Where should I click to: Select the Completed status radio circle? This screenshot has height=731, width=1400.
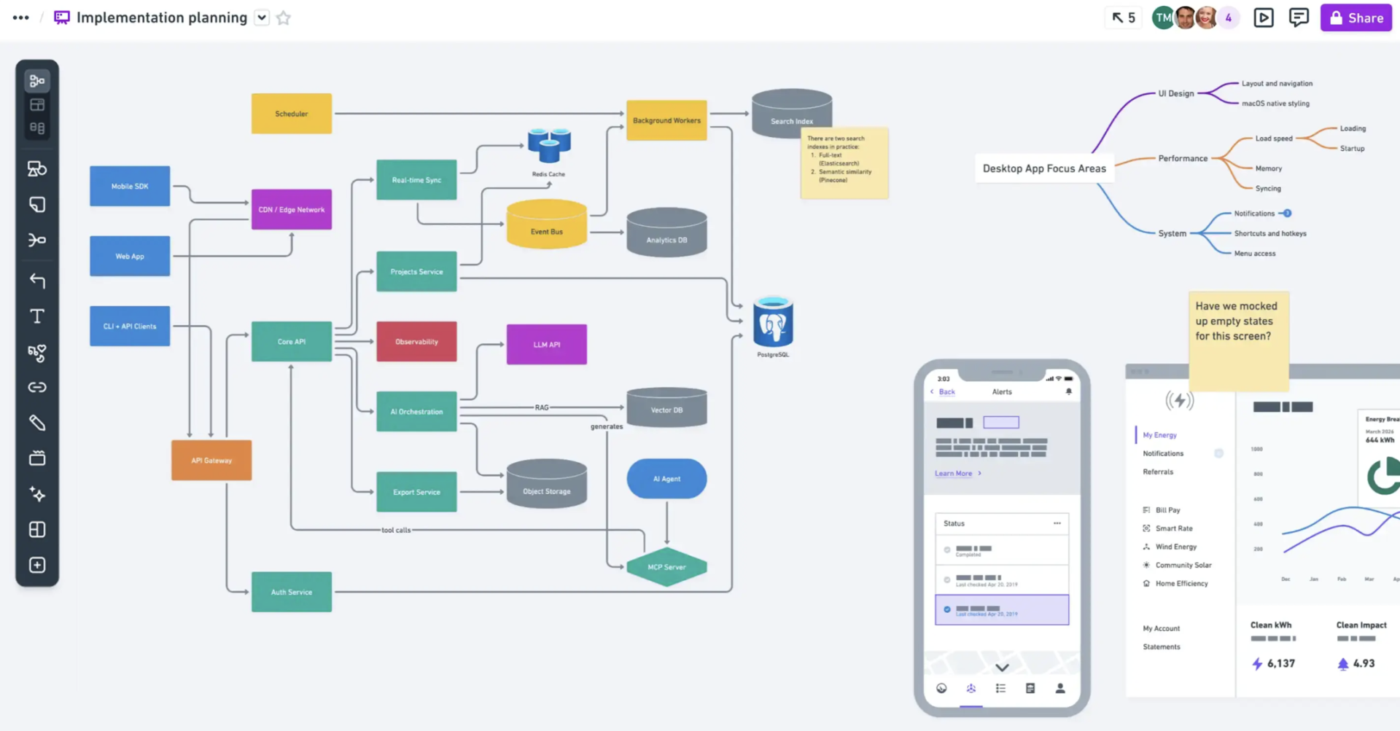click(947, 549)
